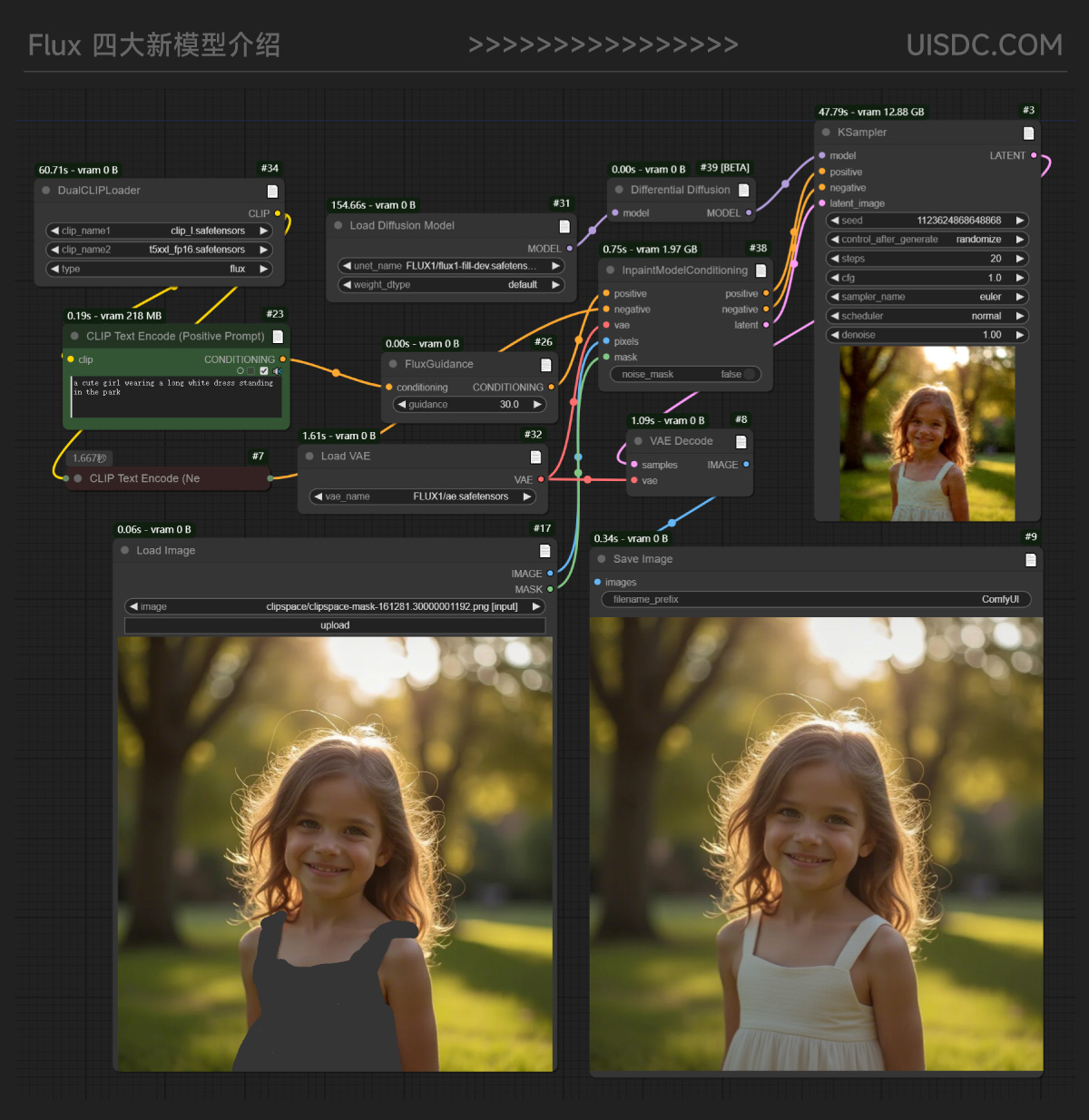Select the small radio circle above the prompt text

pos(240,371)
